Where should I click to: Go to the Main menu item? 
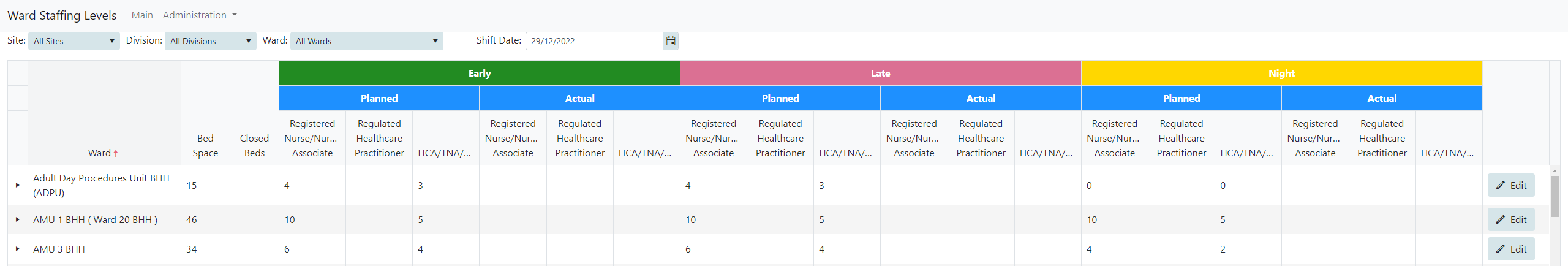pyautogui.click(x=142, y=15)
